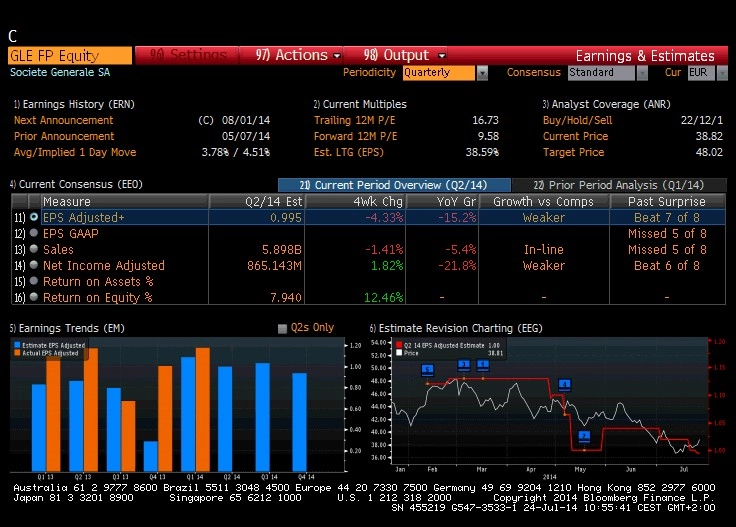Click the Past Surprise column header
The height and width of the screenshot is (527, 736).
click(x=667, y=201)
